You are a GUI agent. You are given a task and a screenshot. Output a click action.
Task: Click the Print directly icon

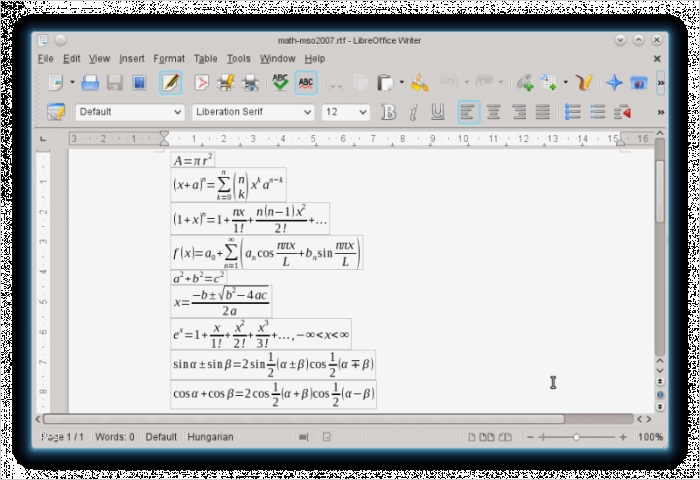pyautogui.click(x=226, y=83)
